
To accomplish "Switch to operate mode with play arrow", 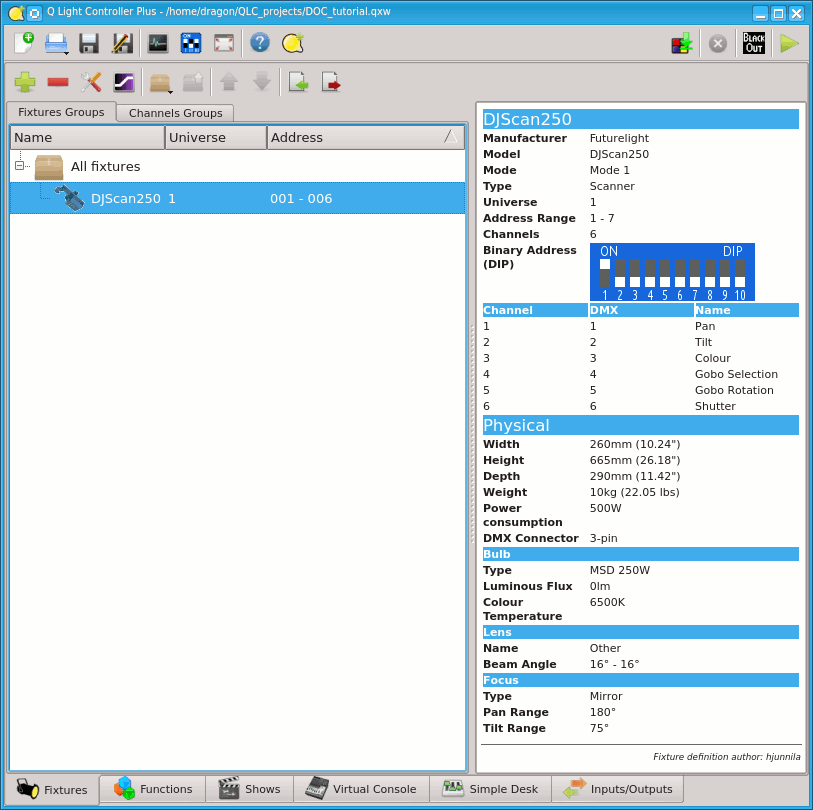I will point(789,44).
